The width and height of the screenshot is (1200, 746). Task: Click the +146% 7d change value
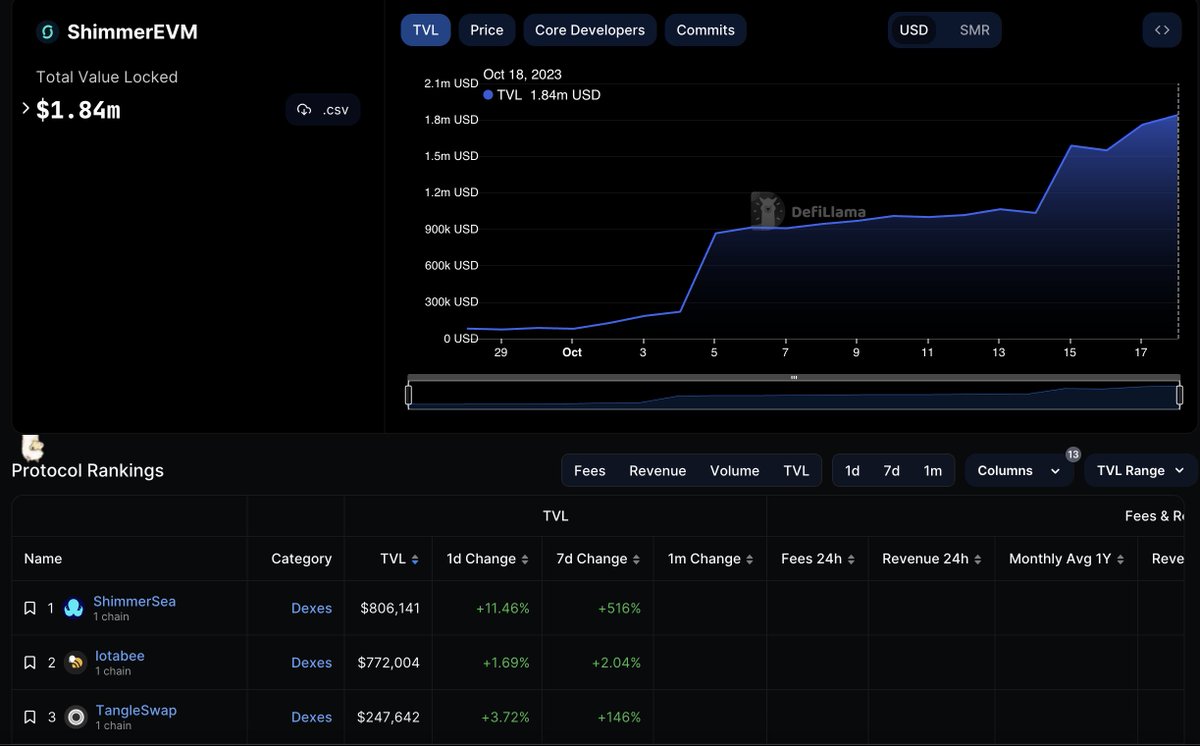coord(619,717)
